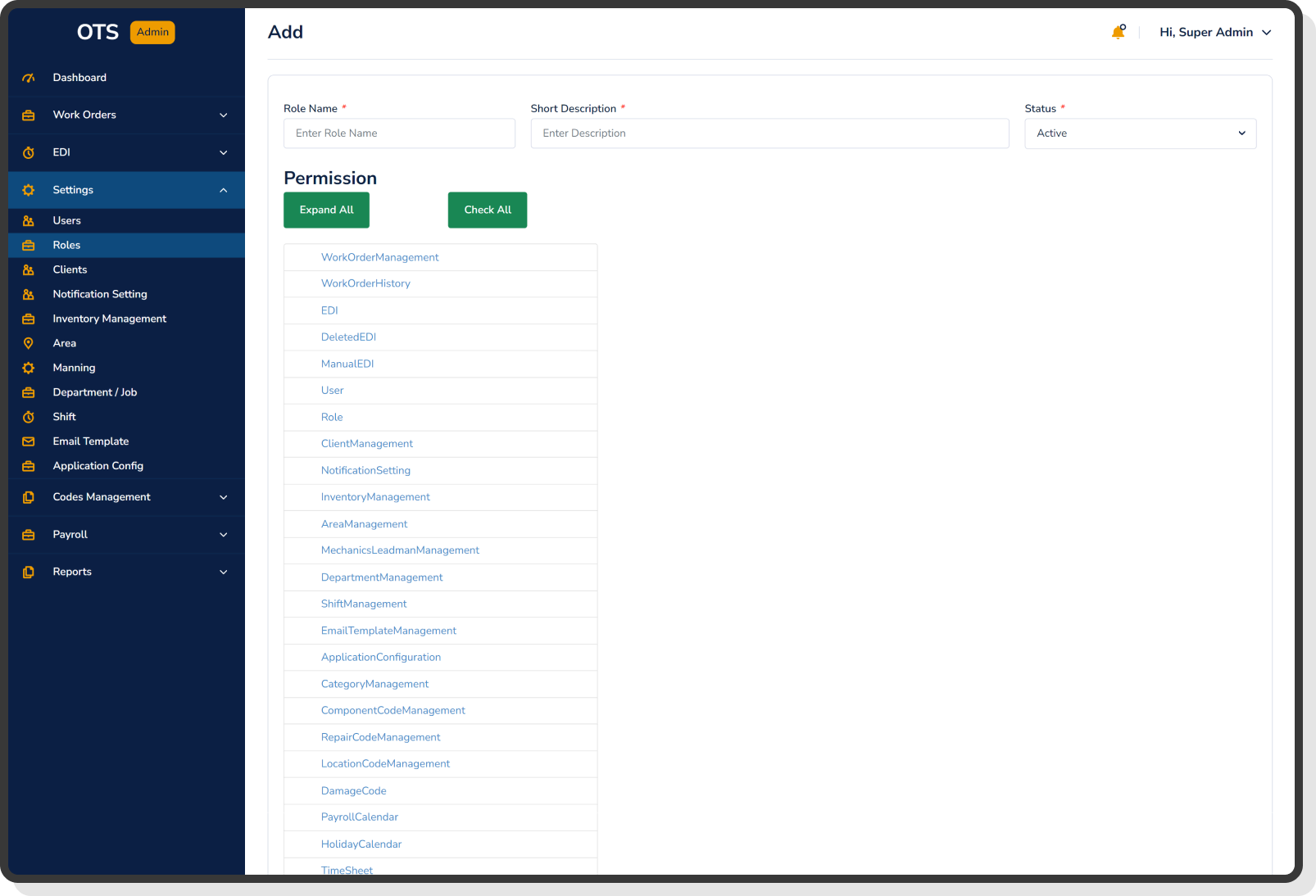Select Clients in the sidebar
Screen dimensions: 1316x896
pos(70,269)
